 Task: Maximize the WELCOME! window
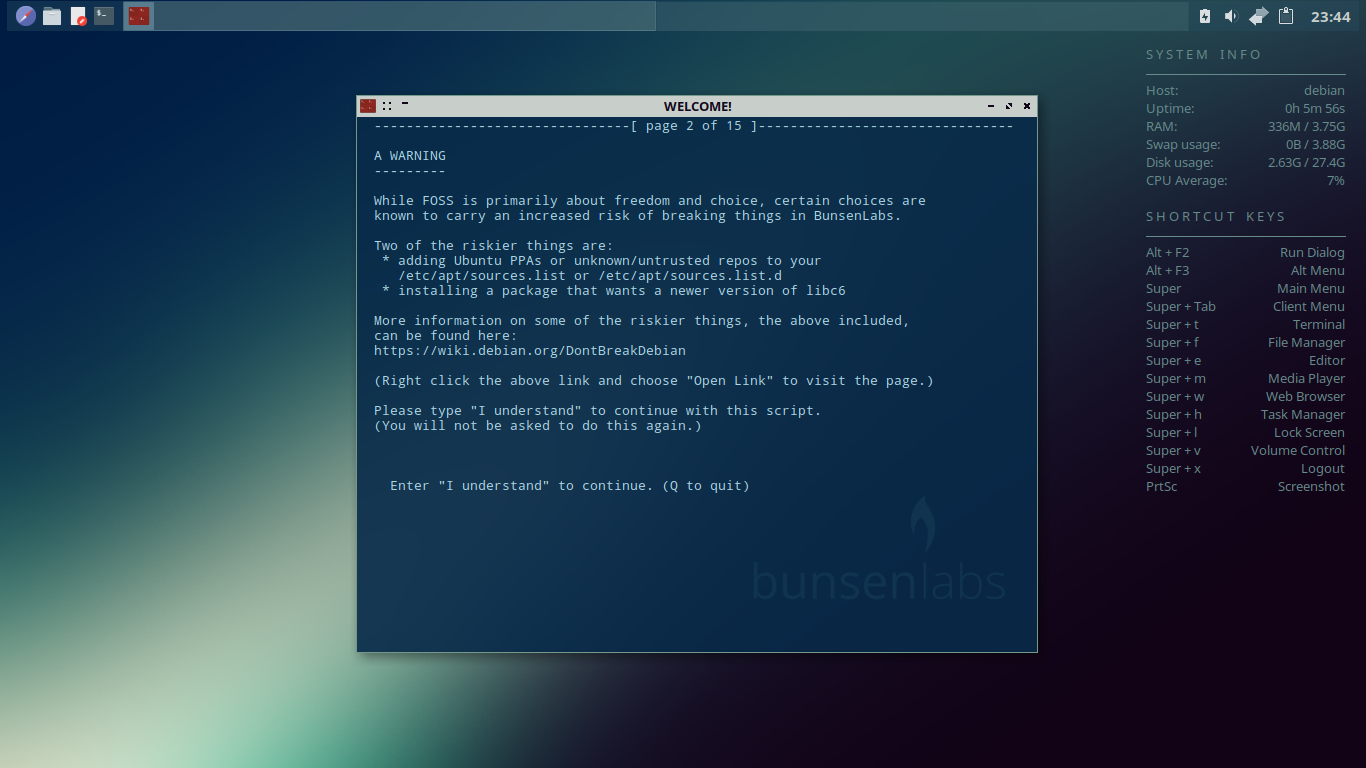point(1009,106)
